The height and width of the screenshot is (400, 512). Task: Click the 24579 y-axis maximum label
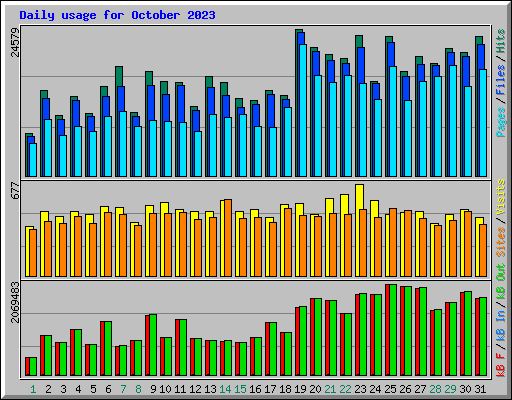click(x=15, y=42)
